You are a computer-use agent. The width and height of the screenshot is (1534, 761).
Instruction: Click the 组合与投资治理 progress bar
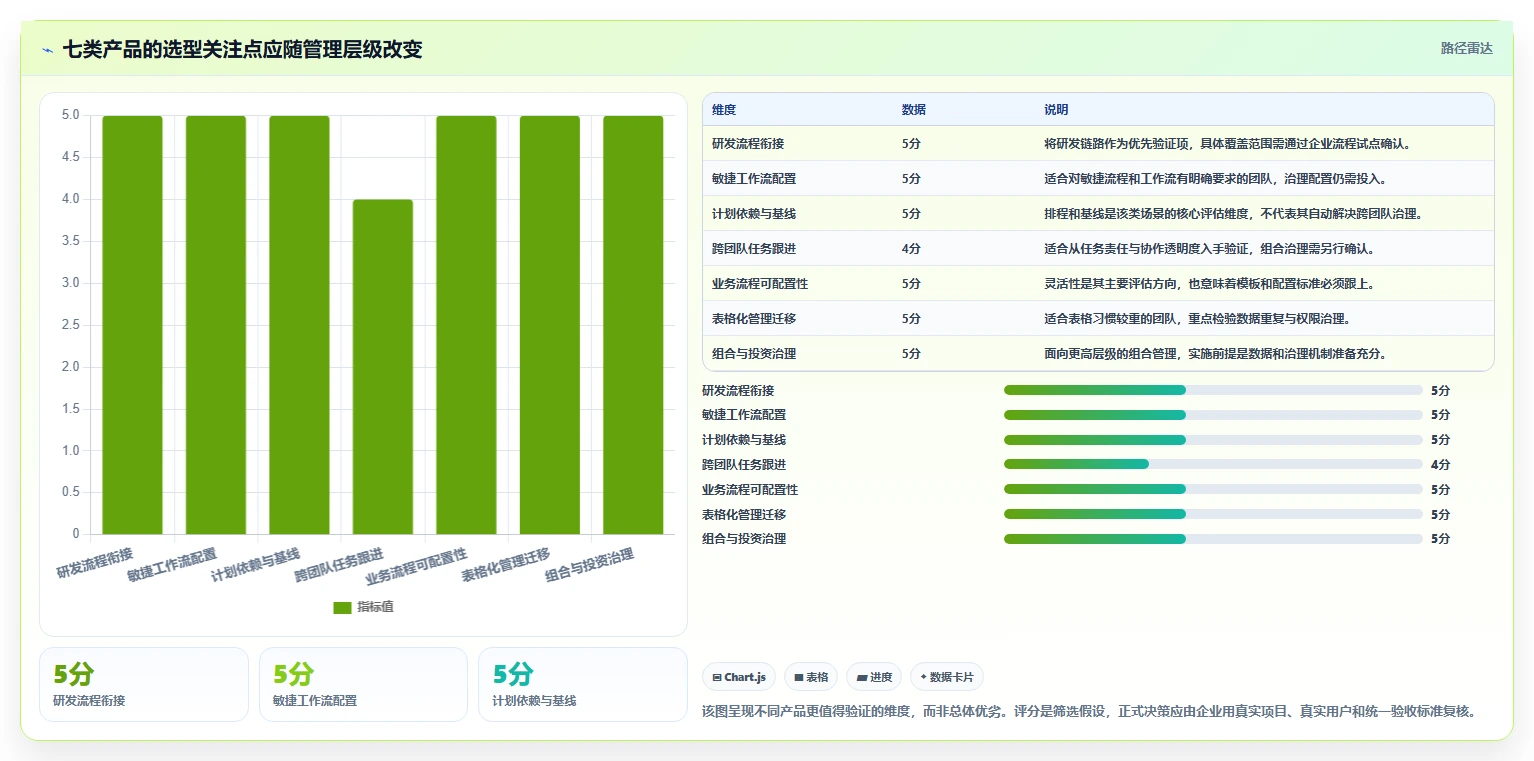[1213, 539]
